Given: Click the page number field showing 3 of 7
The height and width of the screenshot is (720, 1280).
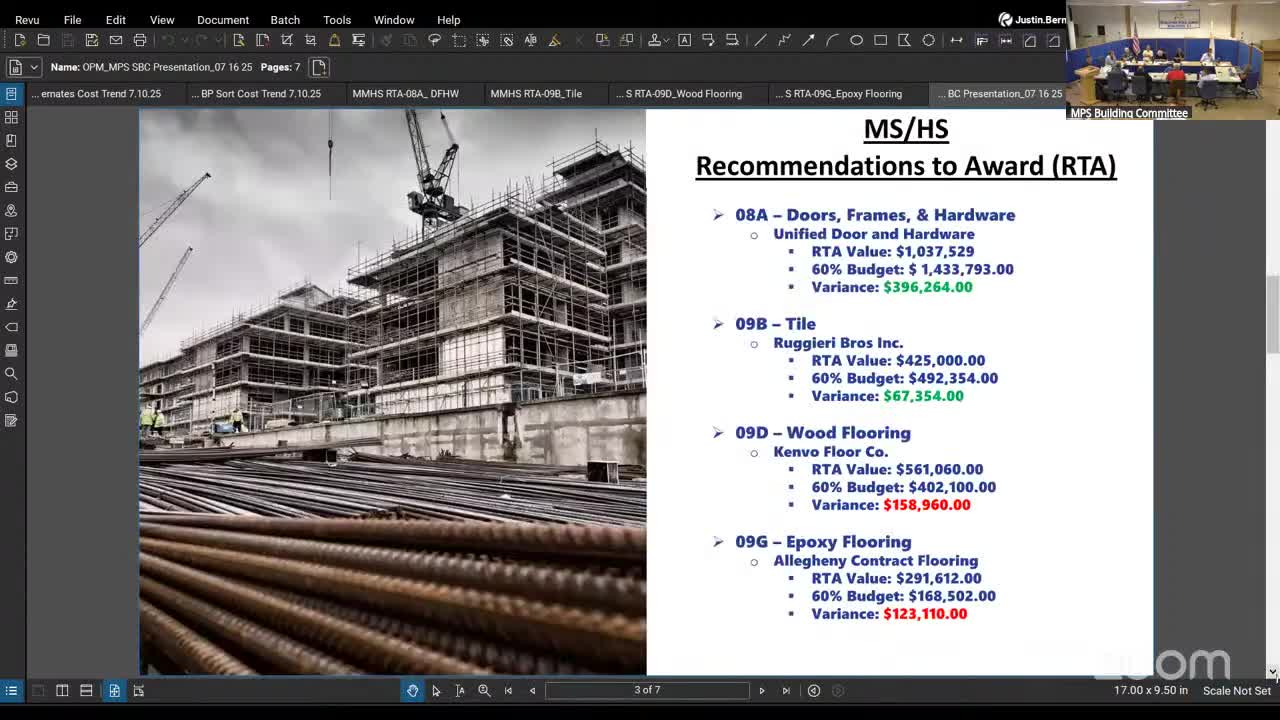Looking at the screenshot, I should (647, 690).
